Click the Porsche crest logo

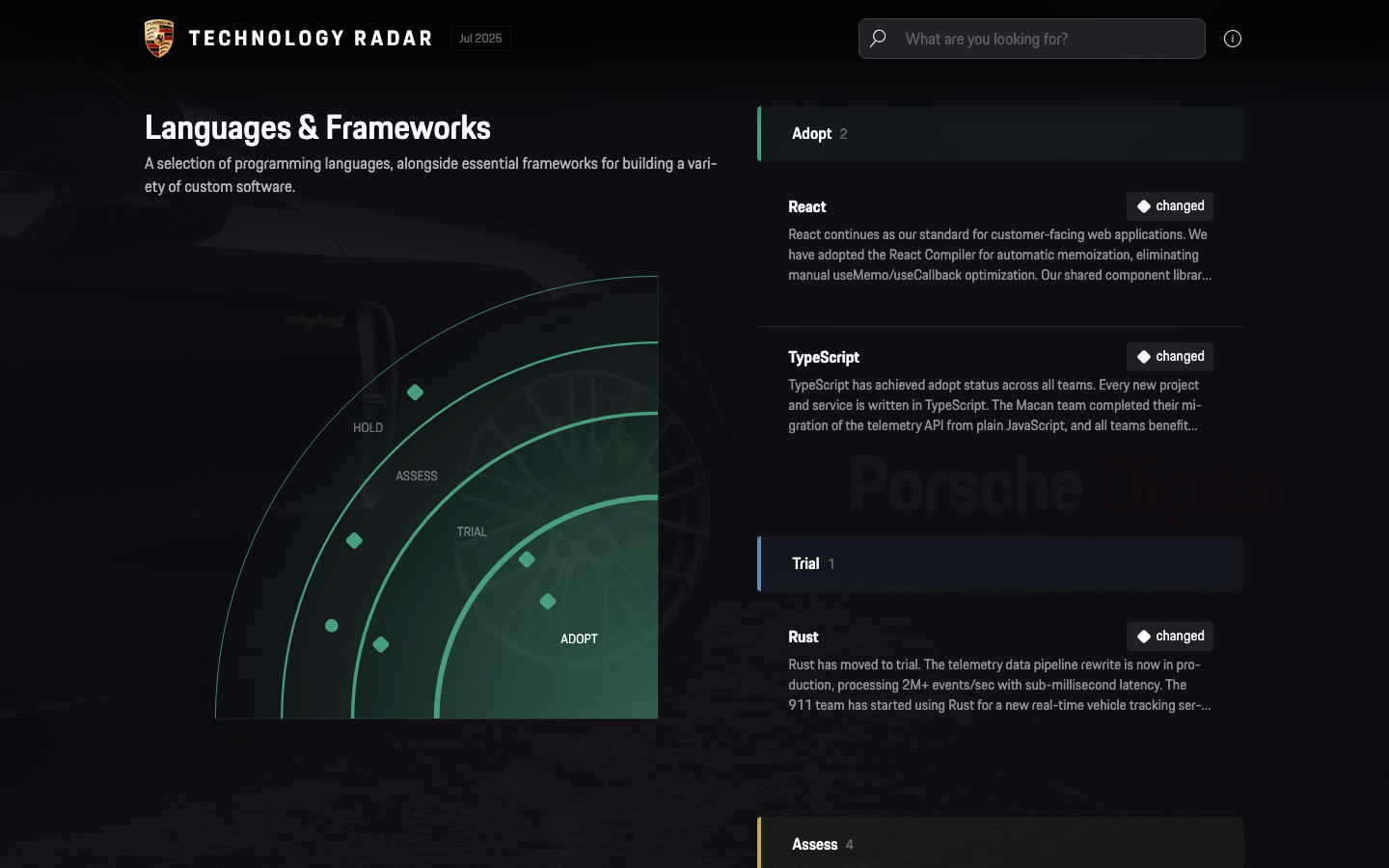(159, 39)
